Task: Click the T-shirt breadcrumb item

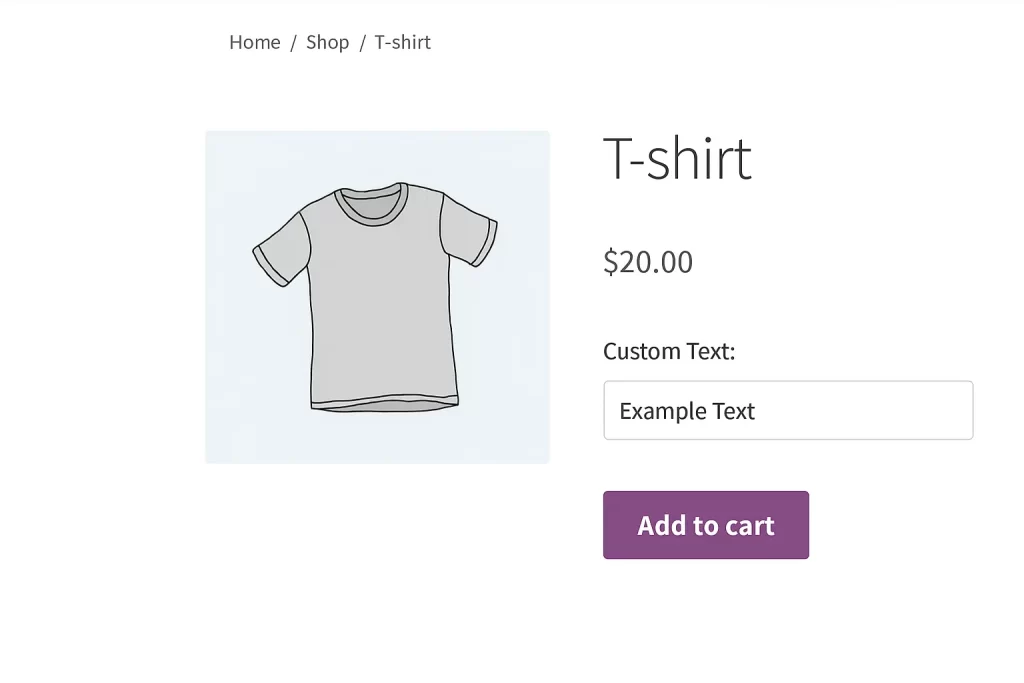Action: [402, 42]
